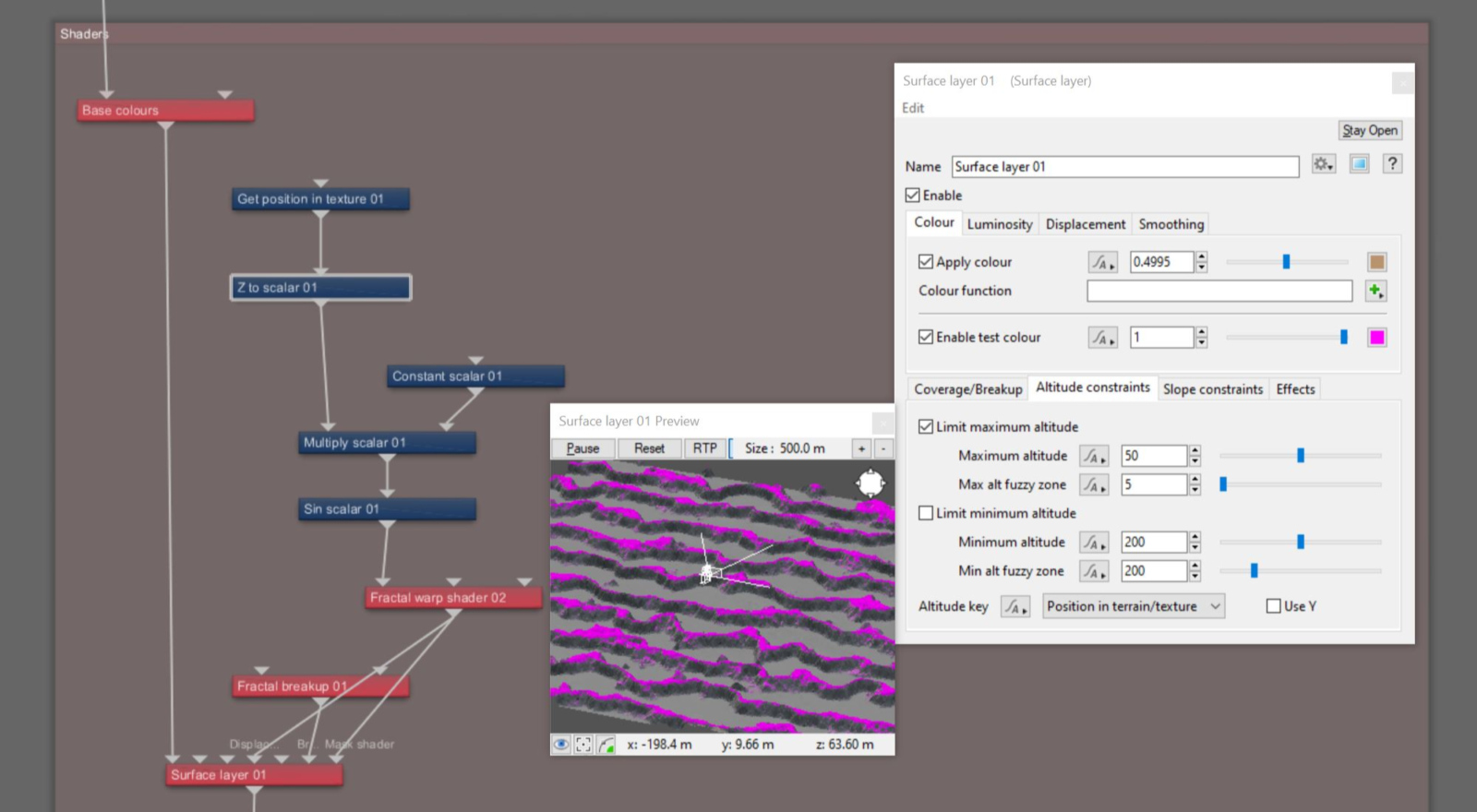Uncheck the Enable checkbox
The image size is (1477, 812).
(x=913, y=196)
